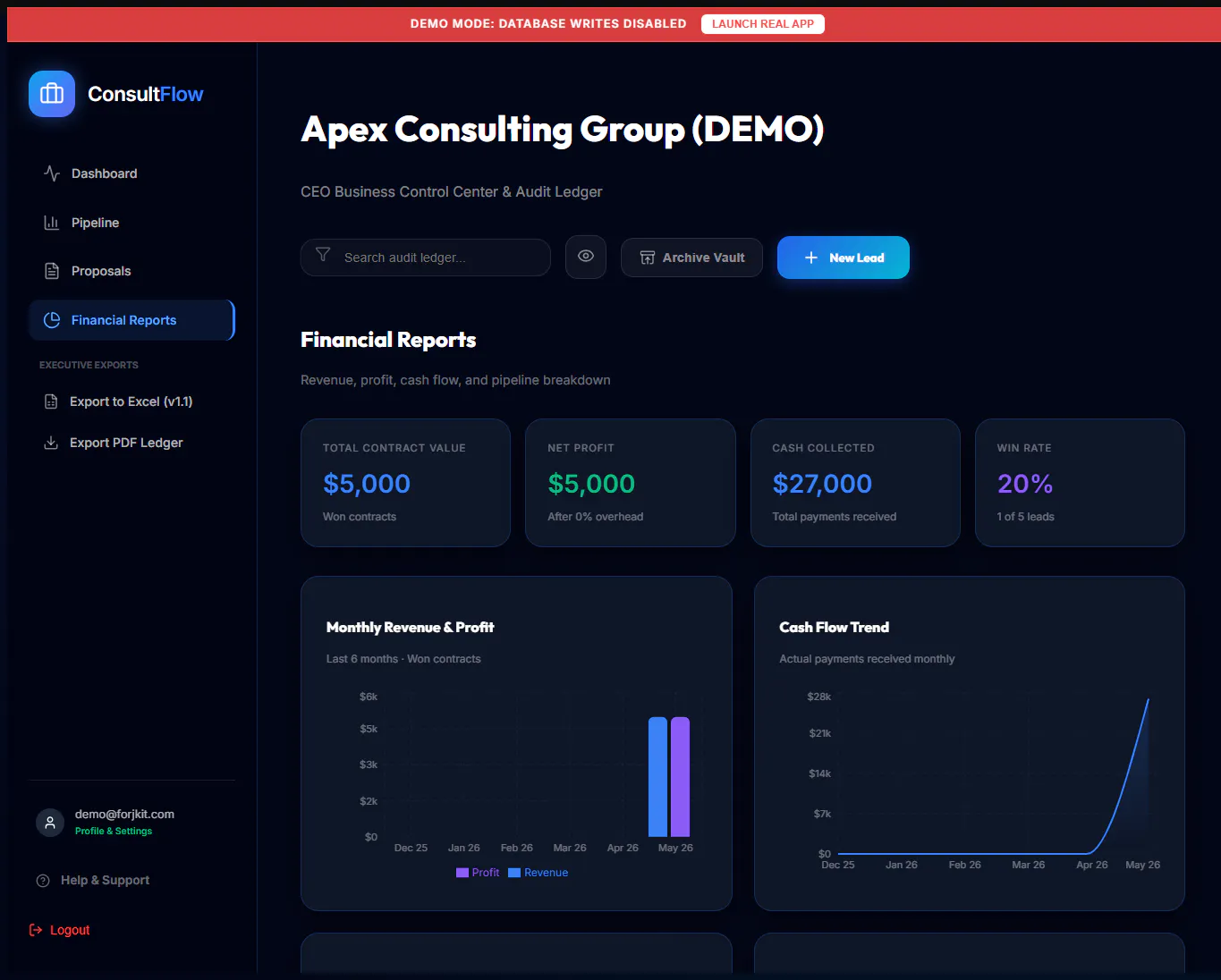Select Financial Reports in the sidebar
Screen dimensions: 1221x980
132,320
